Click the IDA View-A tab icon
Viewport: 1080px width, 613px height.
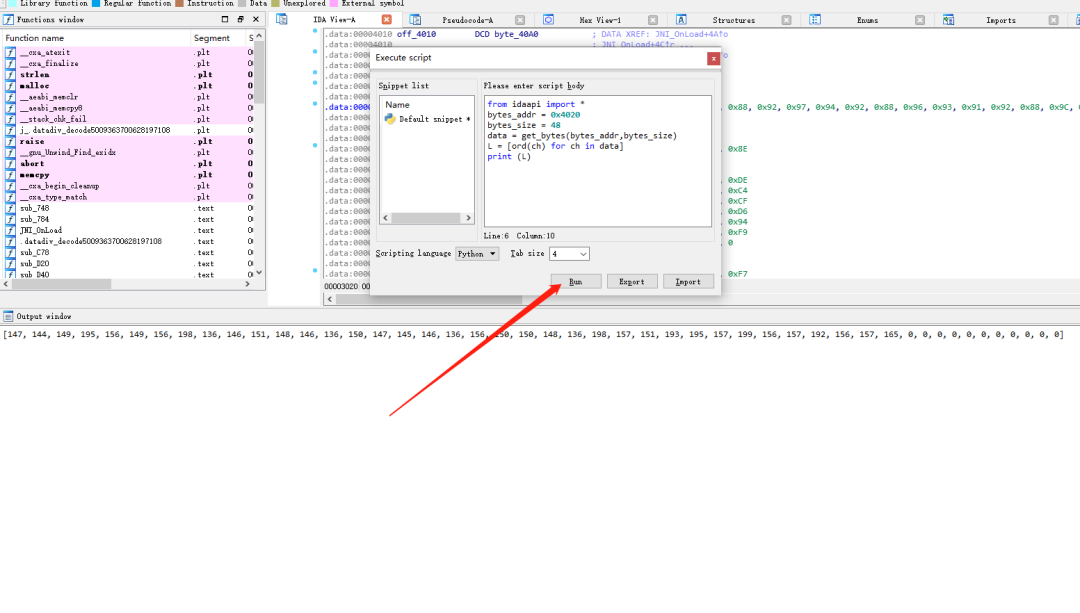282,19
